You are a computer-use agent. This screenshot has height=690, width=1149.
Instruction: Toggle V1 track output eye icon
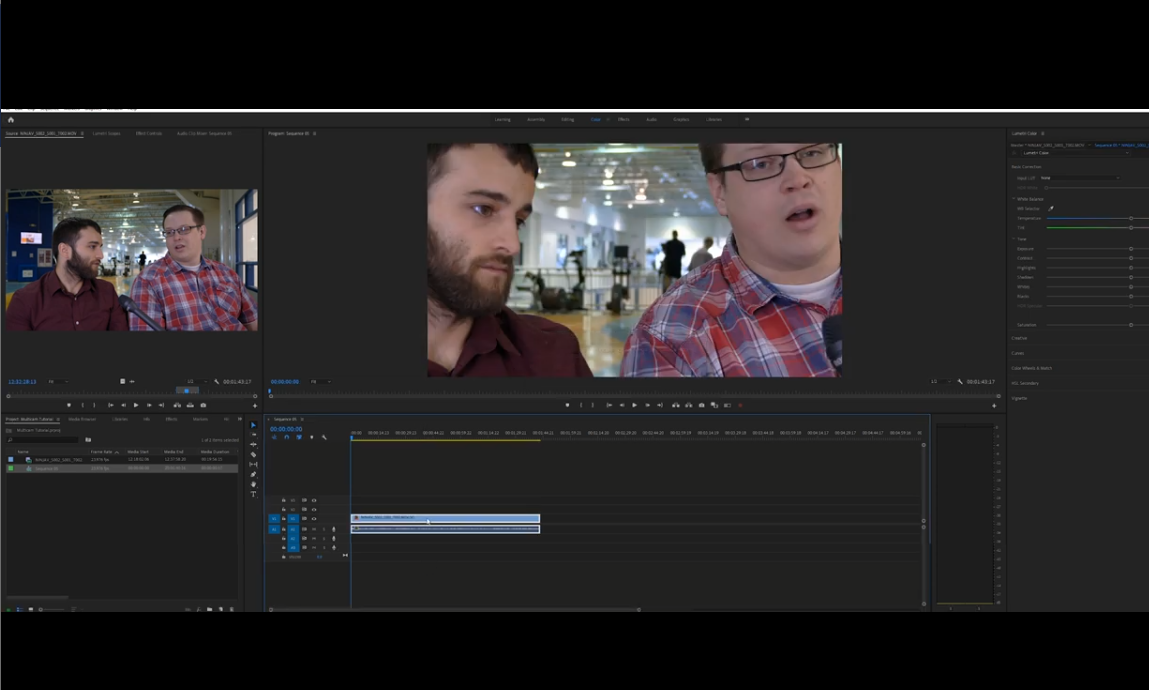pyautogui.click(x=314, y=519)
